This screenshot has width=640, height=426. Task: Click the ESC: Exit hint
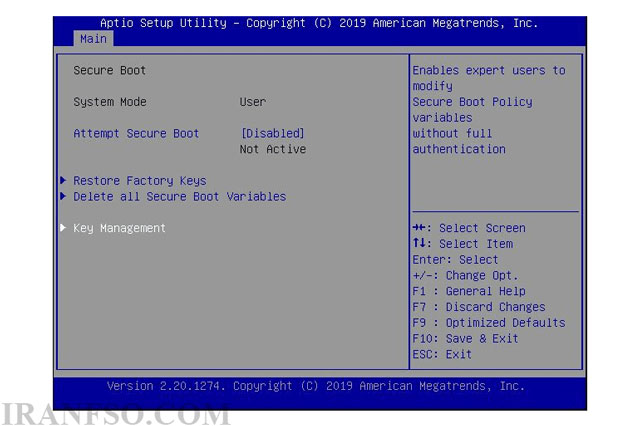click(442, 354)
